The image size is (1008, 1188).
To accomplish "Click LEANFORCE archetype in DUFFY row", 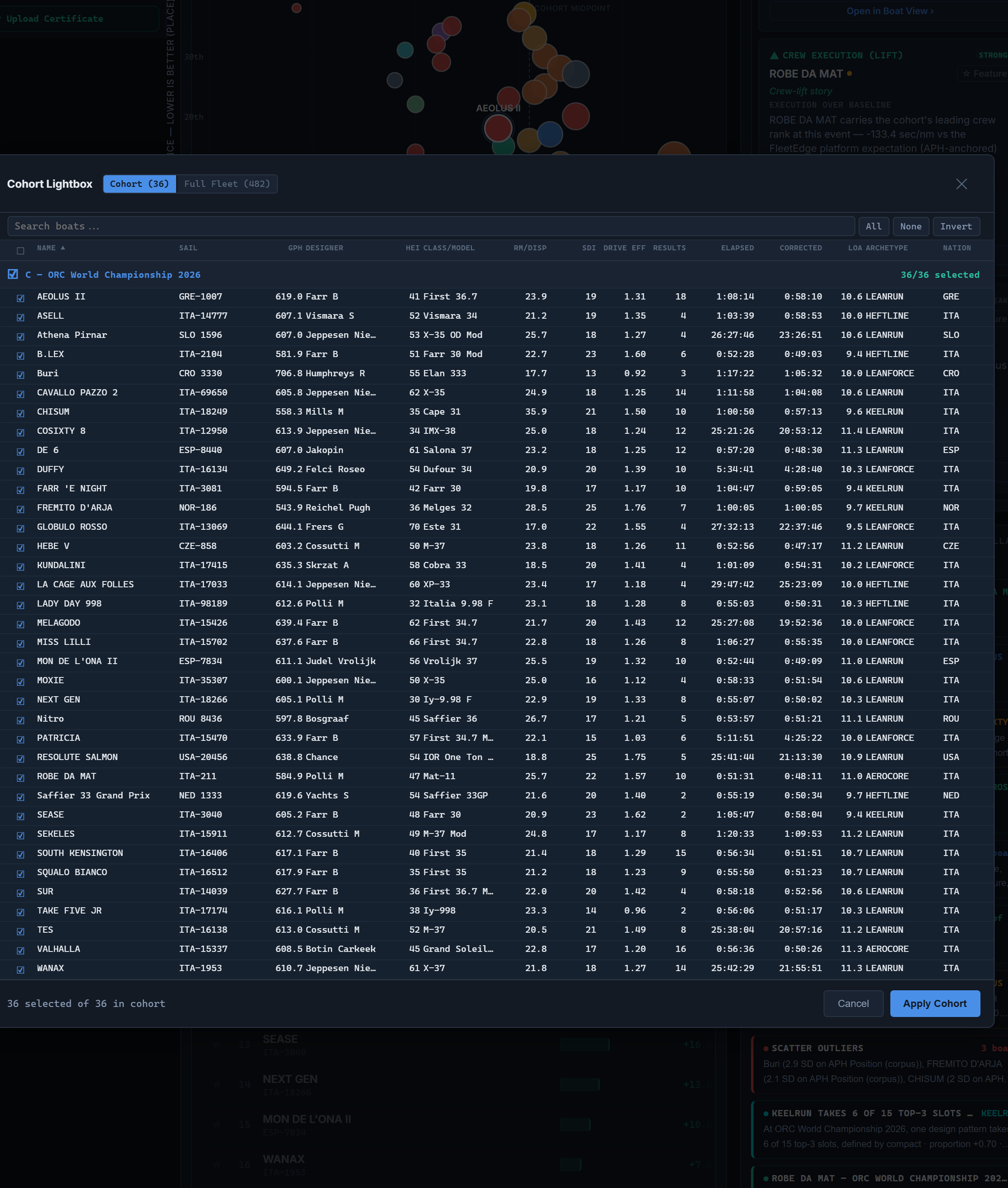I will pyautogui.click(x=890, y=470).
